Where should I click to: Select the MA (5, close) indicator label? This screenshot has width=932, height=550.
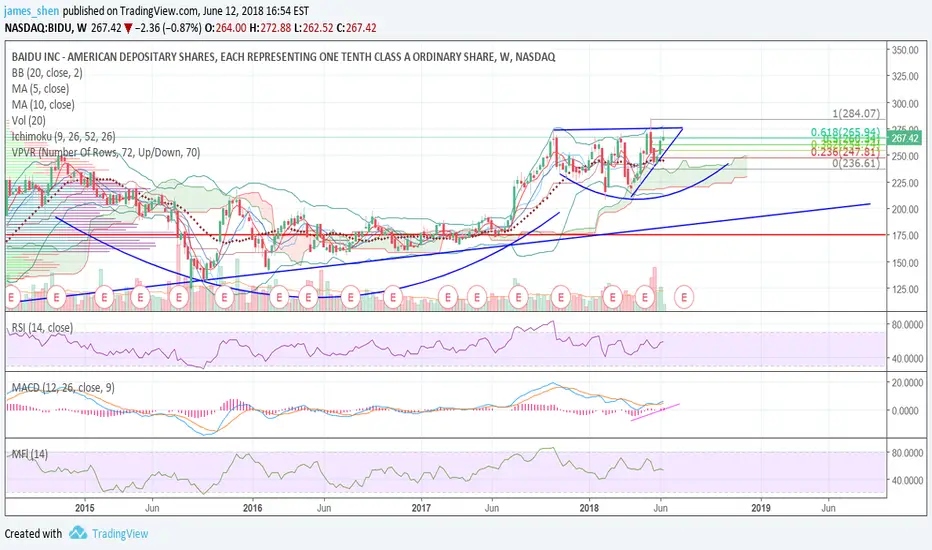click(x=40, y=89)
